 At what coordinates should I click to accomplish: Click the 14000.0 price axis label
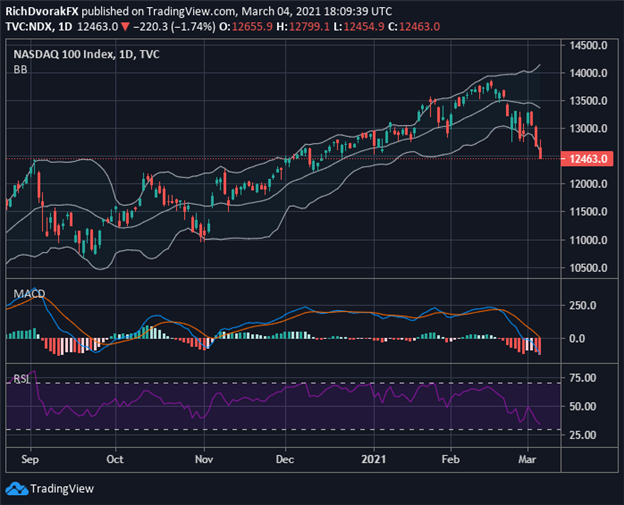click(x=588, y=73)
